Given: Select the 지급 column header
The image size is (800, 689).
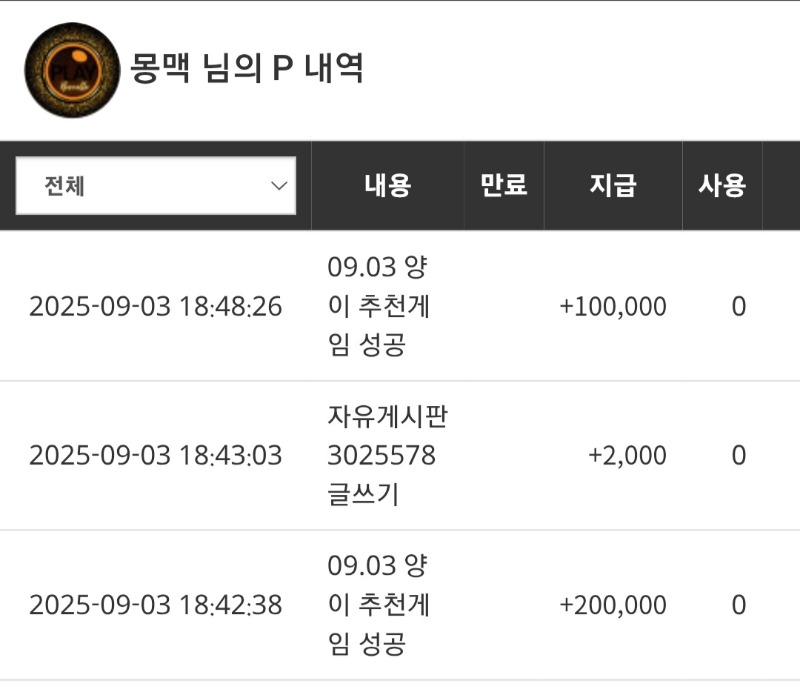Looking at the screenshot, I should [613, 185].
